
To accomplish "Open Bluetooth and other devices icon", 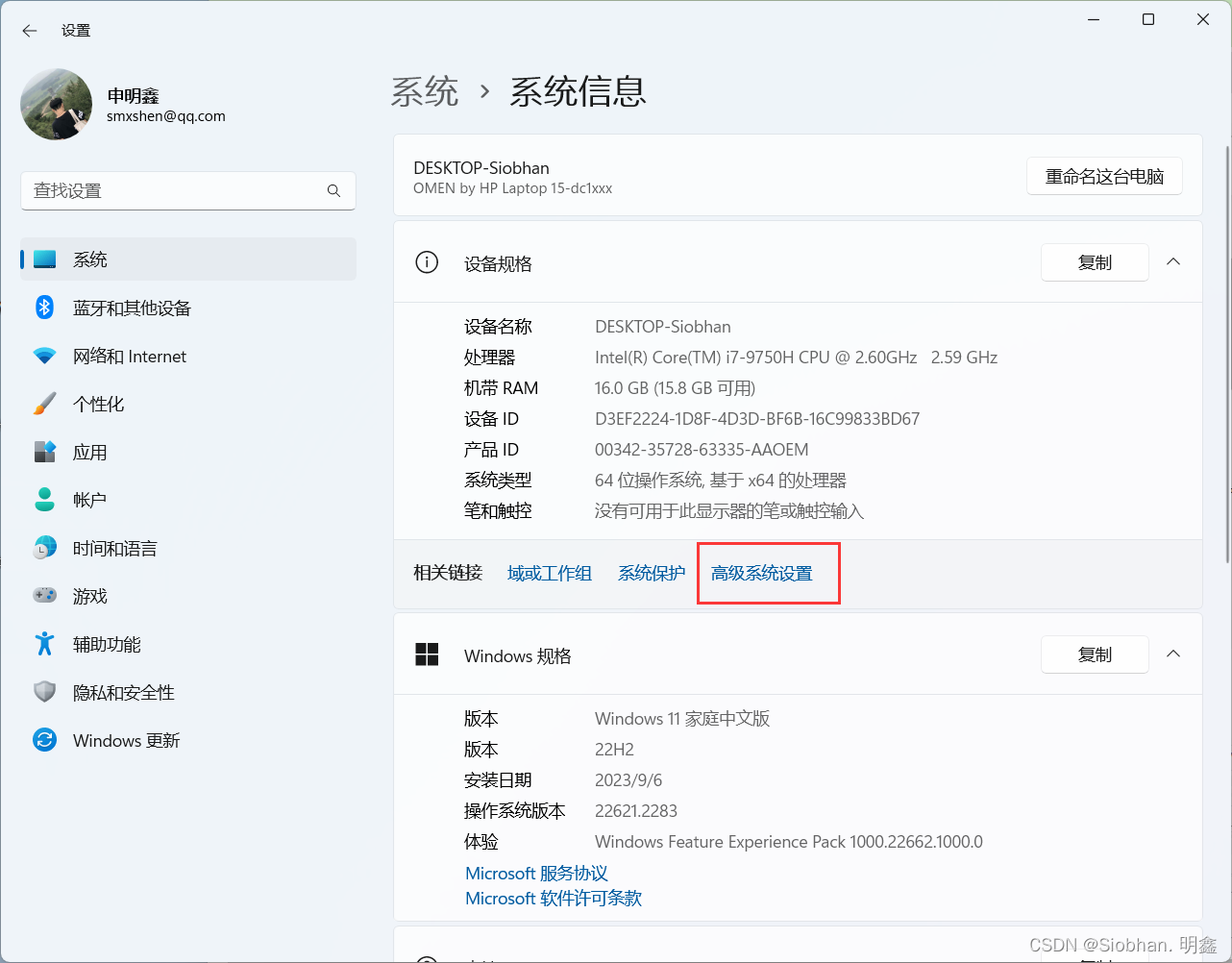I will 44,308.
